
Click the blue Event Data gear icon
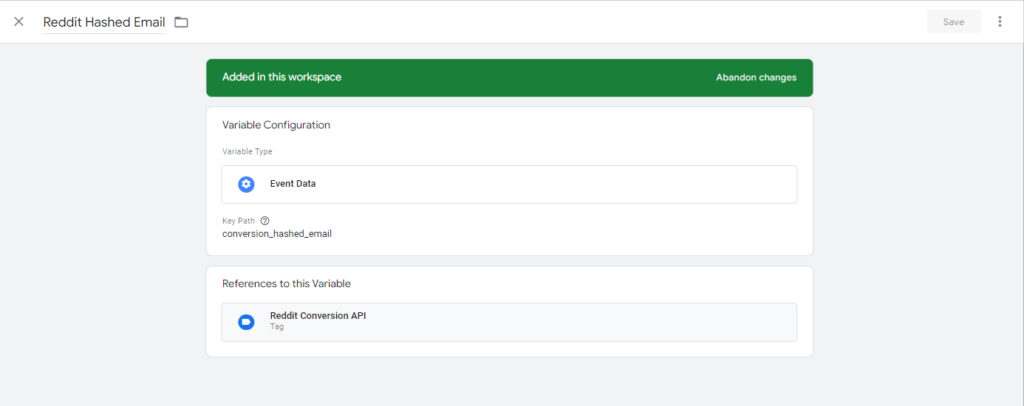click(x=246, y=184)
